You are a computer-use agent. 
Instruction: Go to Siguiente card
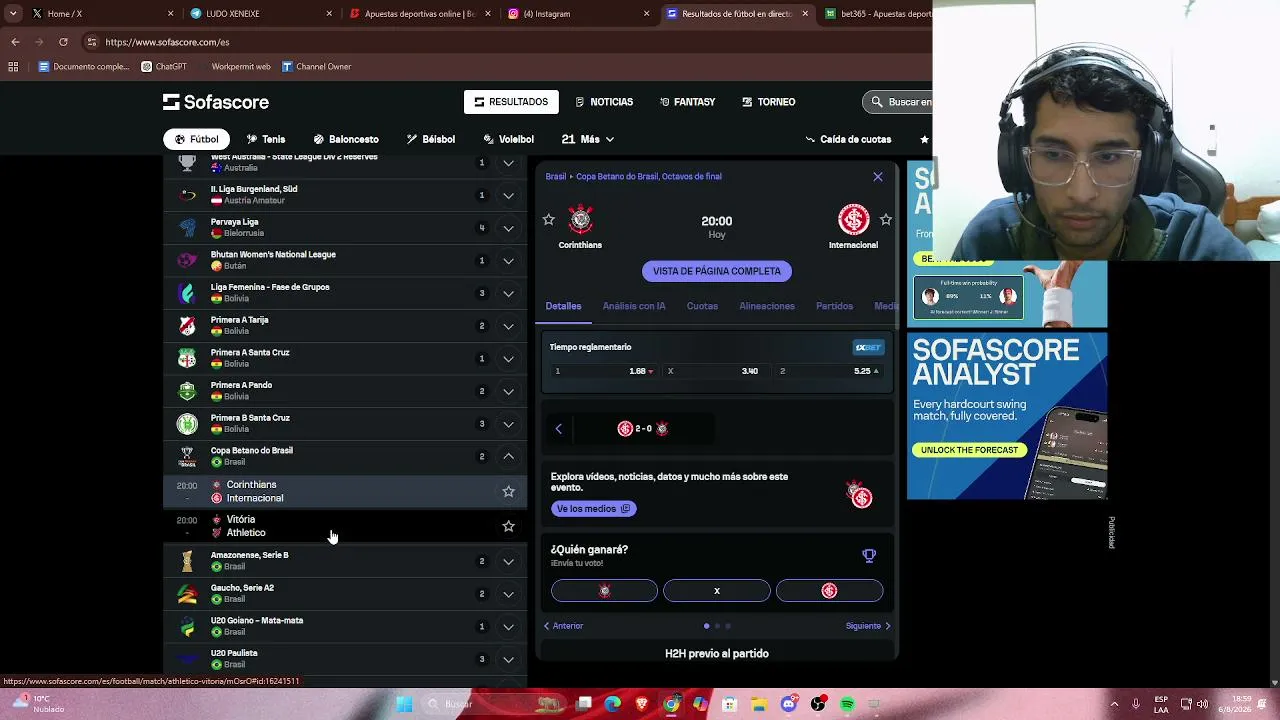tap(868, 626)
